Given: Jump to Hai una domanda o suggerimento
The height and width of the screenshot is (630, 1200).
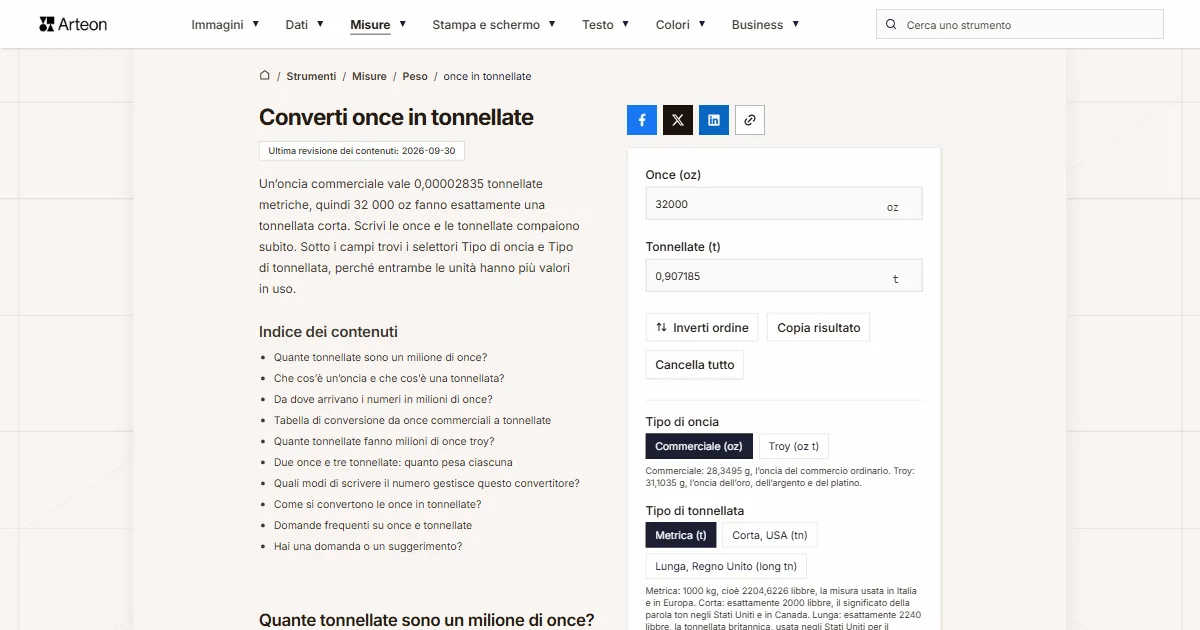Looking at the screenshot, I should click(368, 546).
